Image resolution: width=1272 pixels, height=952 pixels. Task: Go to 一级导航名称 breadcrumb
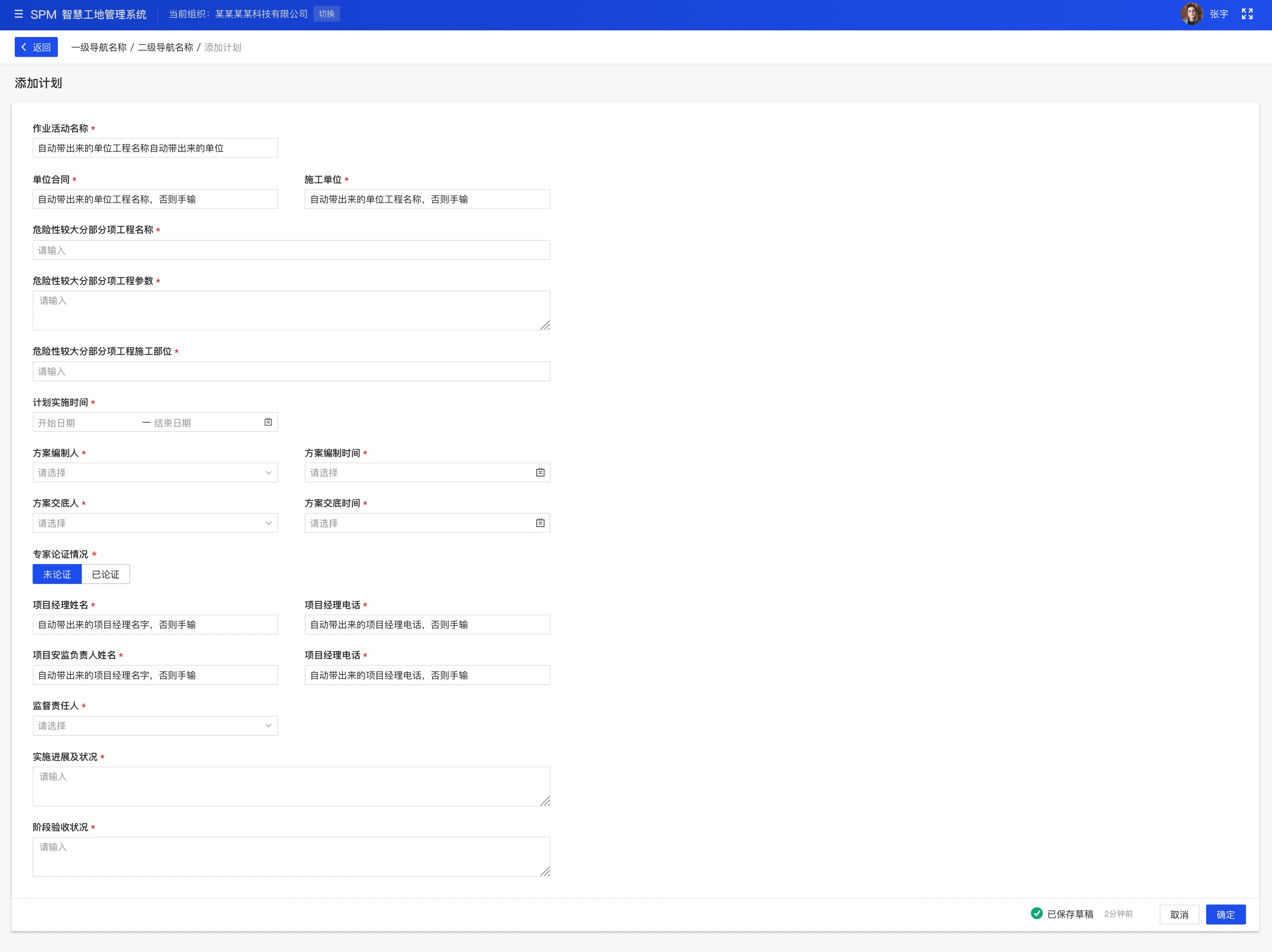tap(99, 47)
